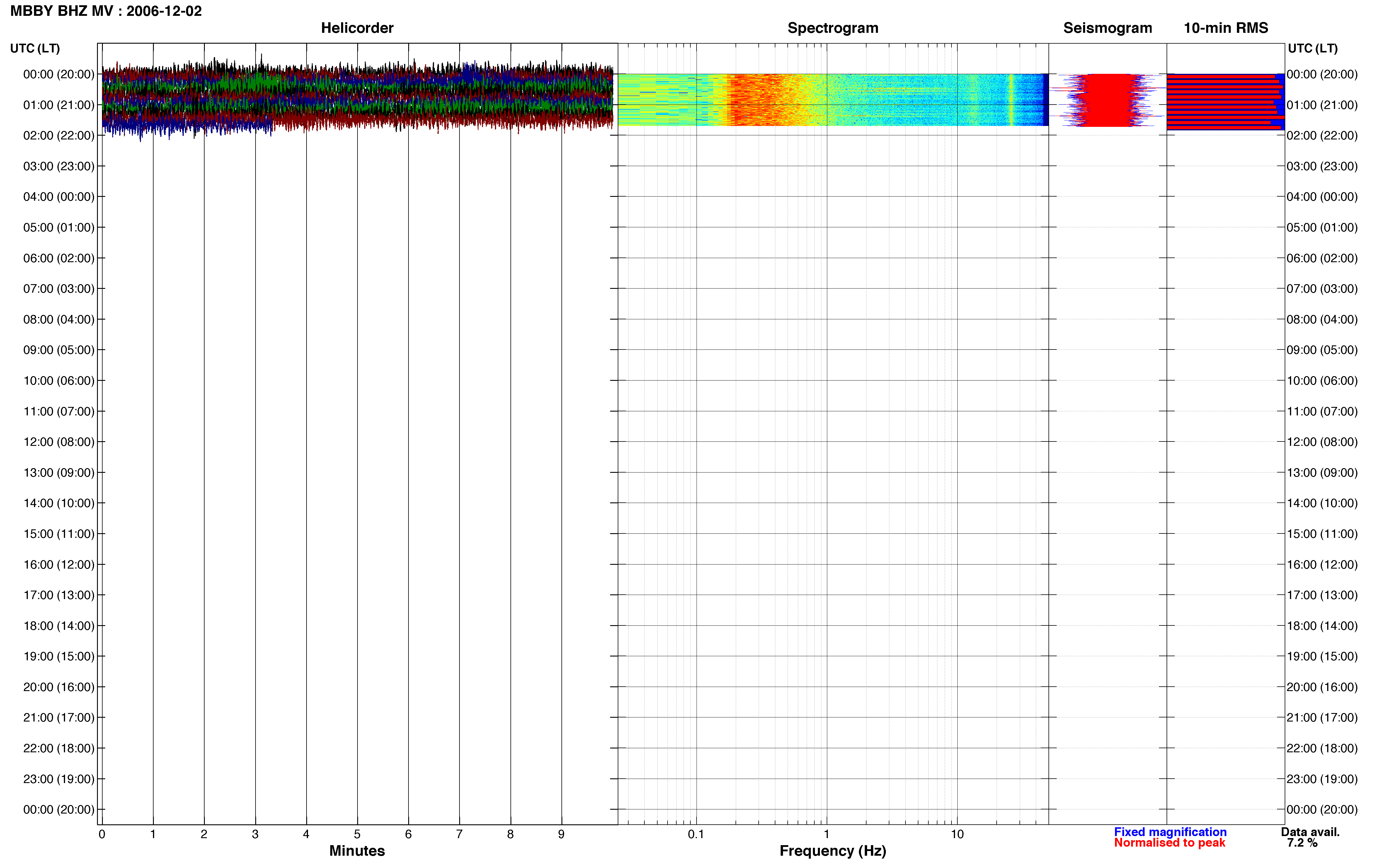Click the 10-min RMS red bars
The image size is (1389, 868).
[1225, 102]
